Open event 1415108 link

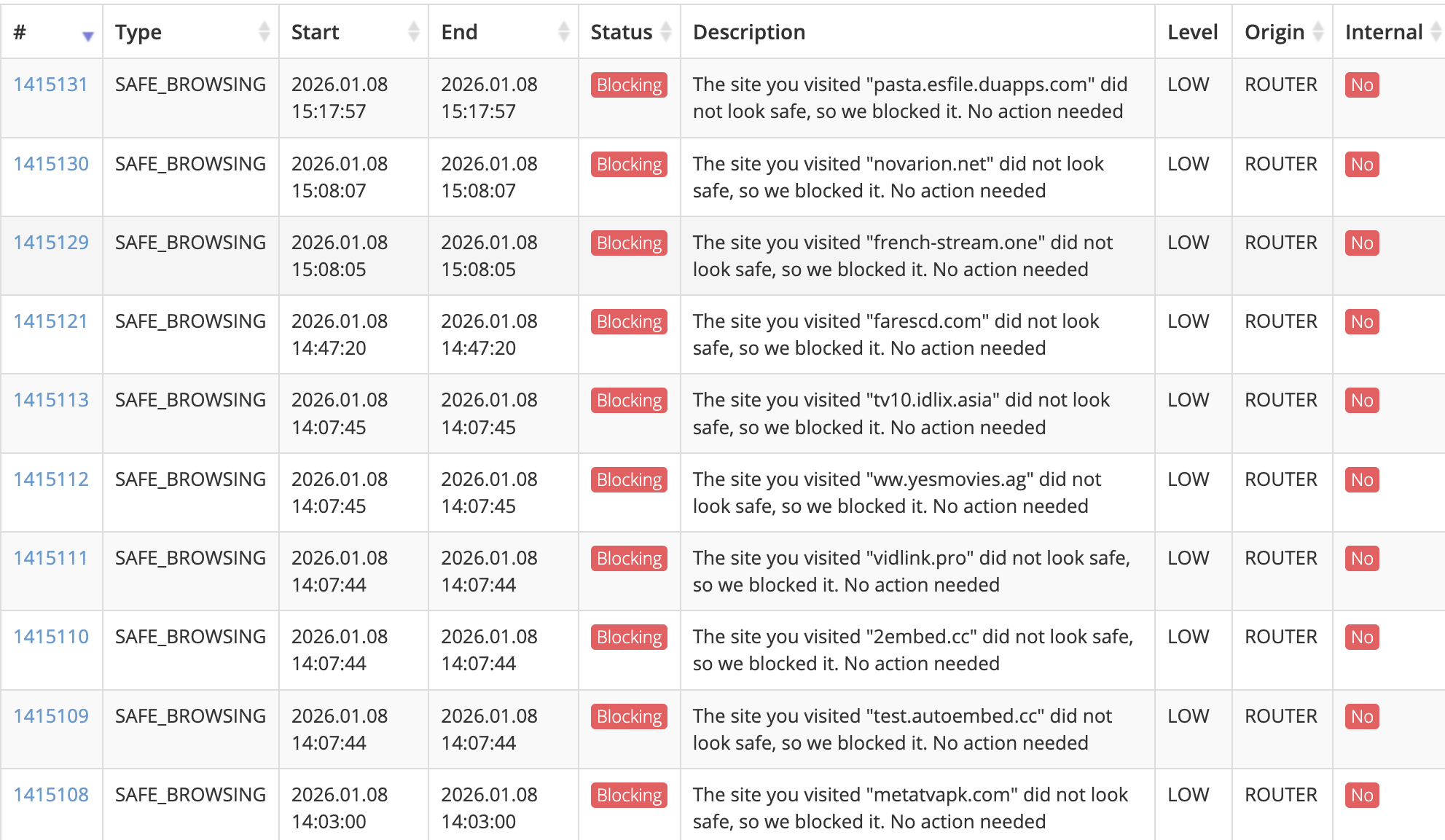(51, 795)
